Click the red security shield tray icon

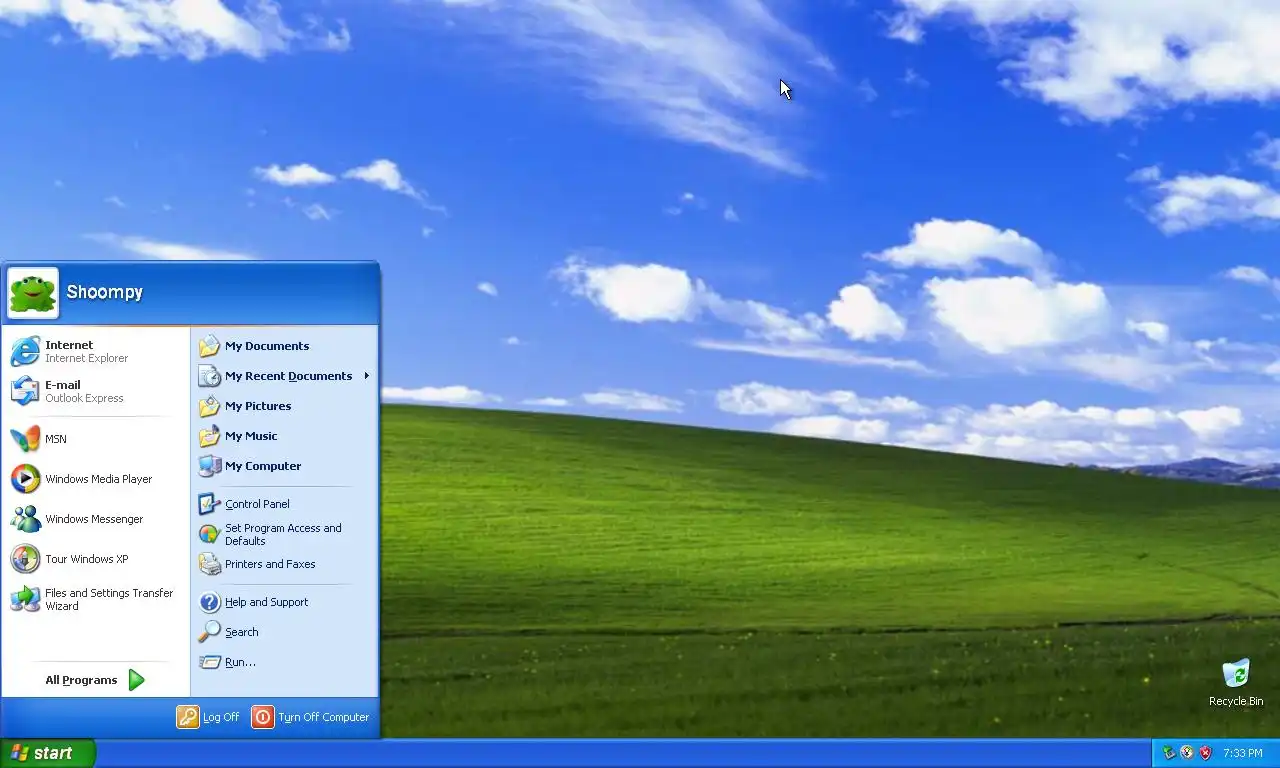tap(1206, 753)
